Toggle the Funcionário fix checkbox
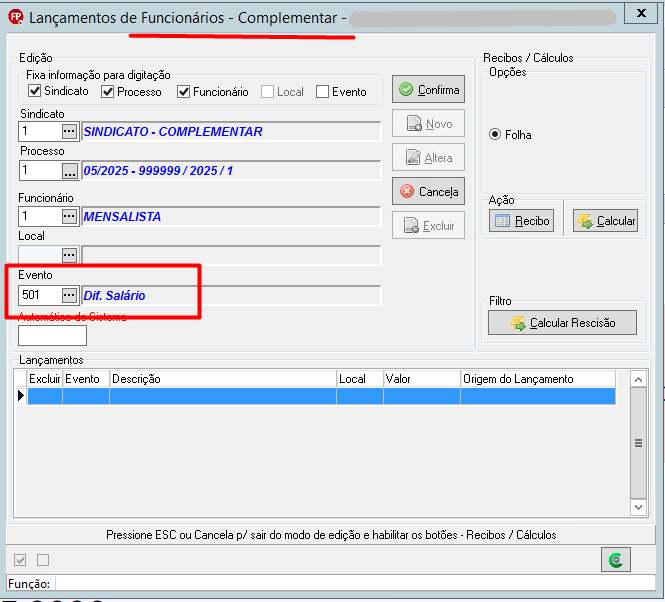The width and height of the screenshot is (665, 602). (x=183, y=92)
